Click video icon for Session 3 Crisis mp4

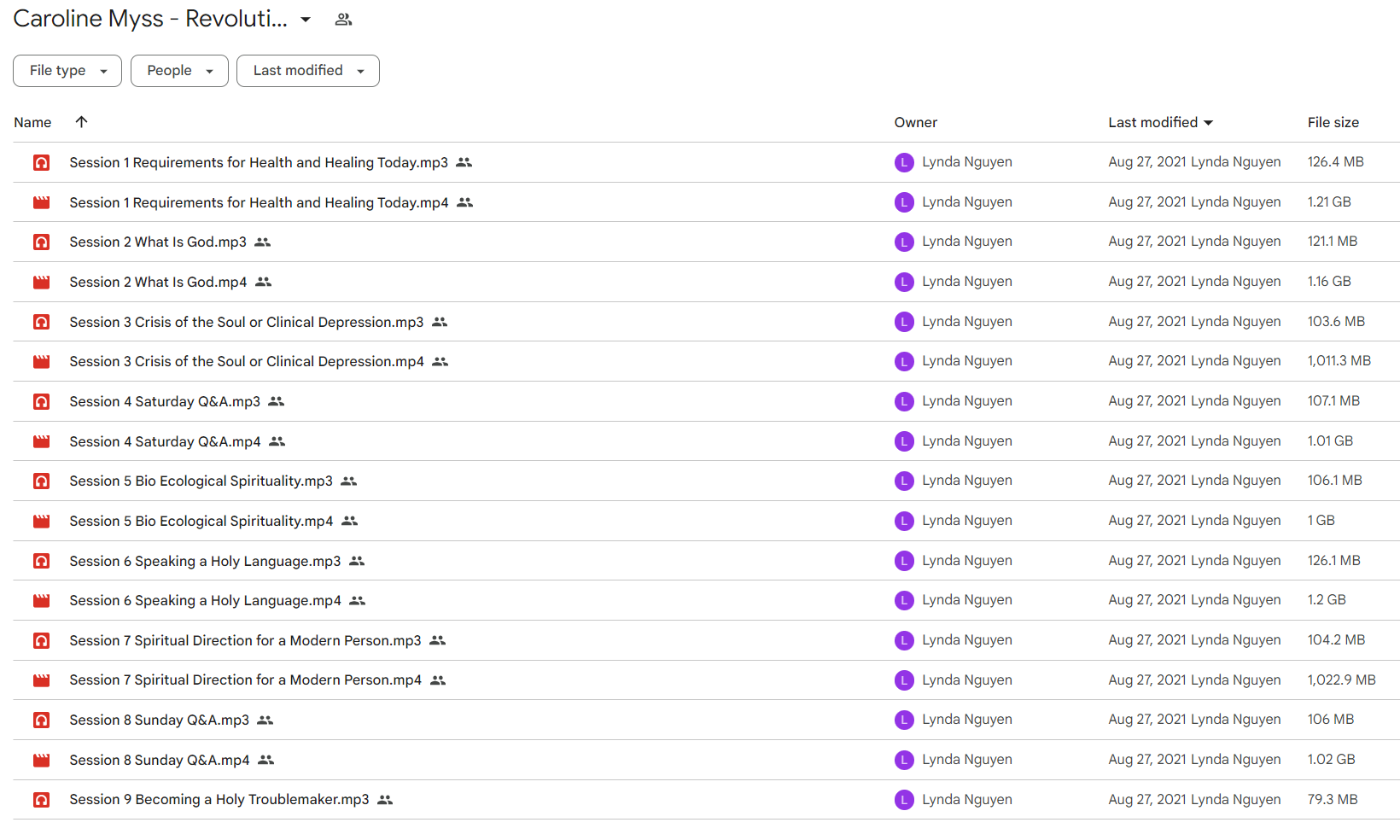coord(41,361)
